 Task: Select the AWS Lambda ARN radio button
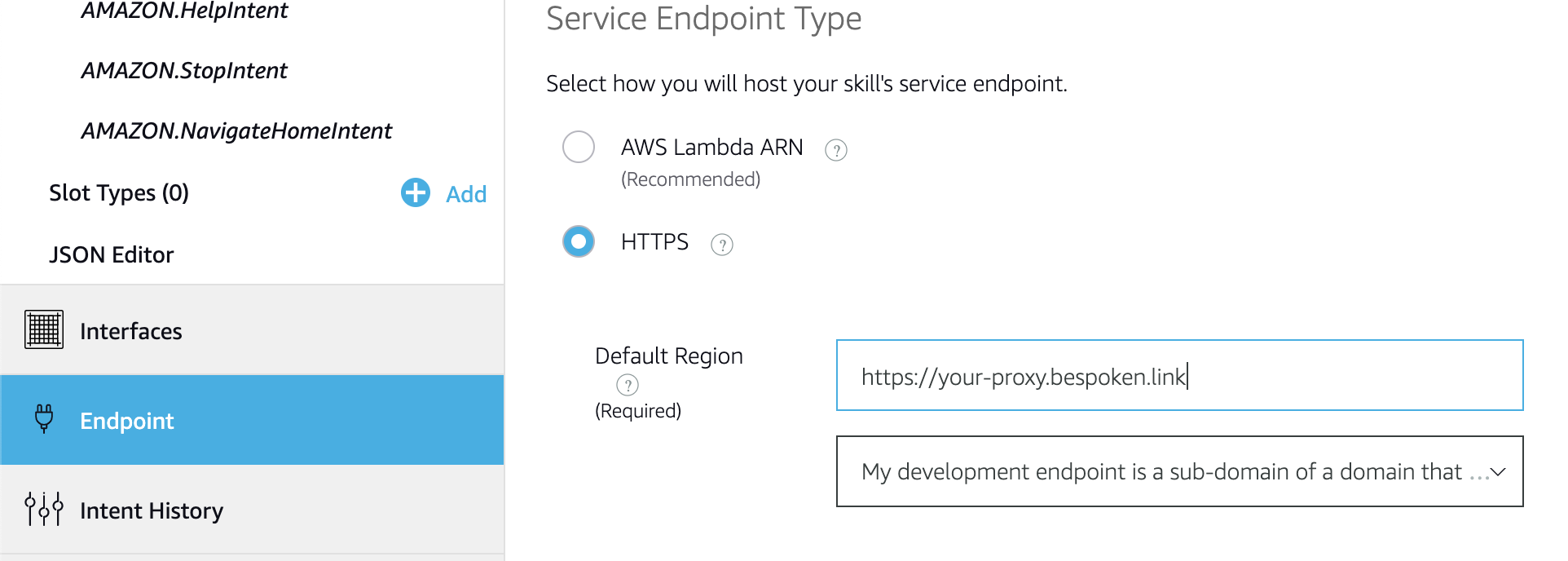click(x=579, y=147)
